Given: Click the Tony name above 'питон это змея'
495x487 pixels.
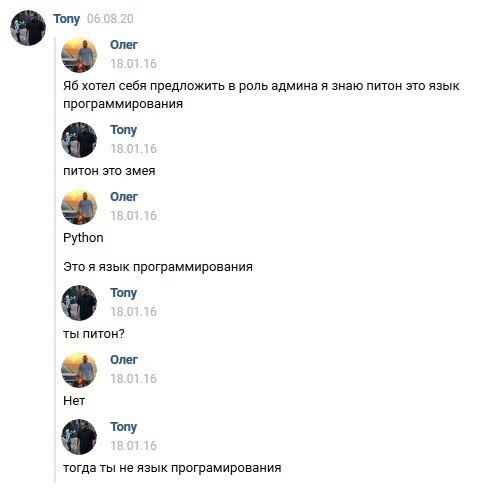Looking at the screenshot, I should (x=124, y=130).
